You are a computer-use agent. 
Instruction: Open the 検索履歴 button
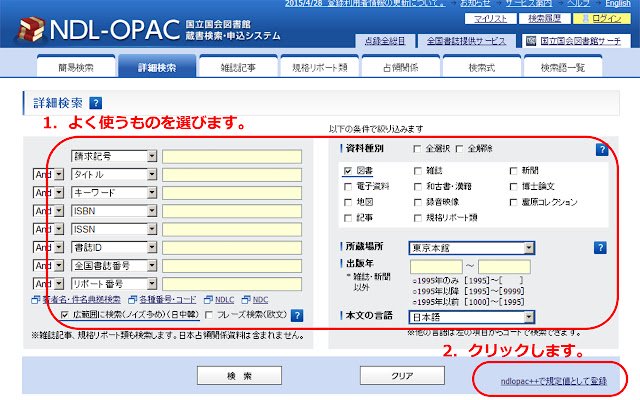pyautogui.click(x=544, y=18)
